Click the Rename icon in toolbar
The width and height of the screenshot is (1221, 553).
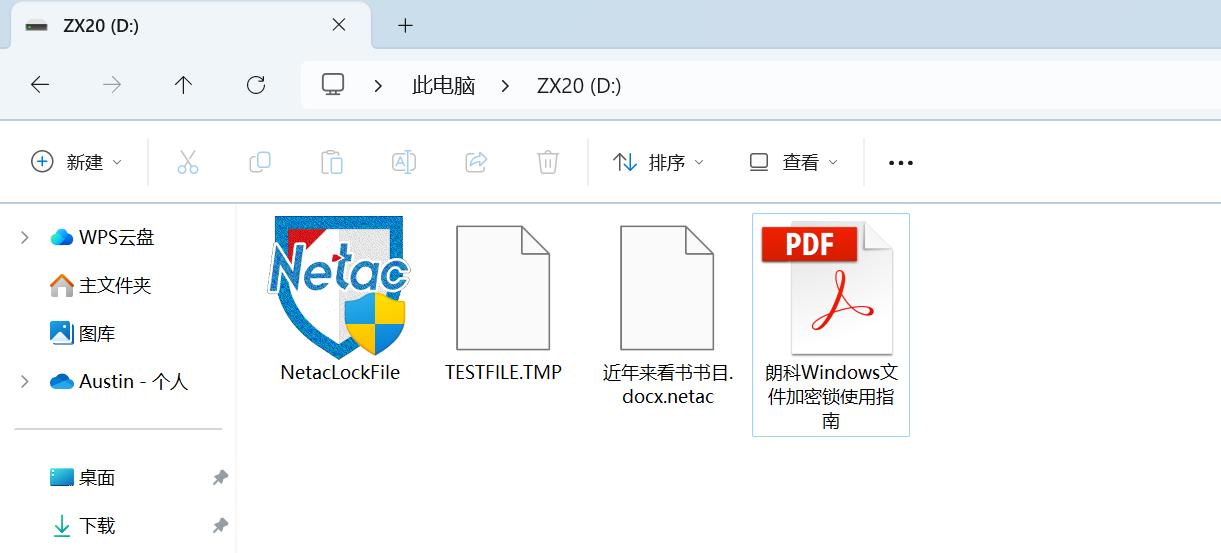pyautogui.click(x=404, y=162)
